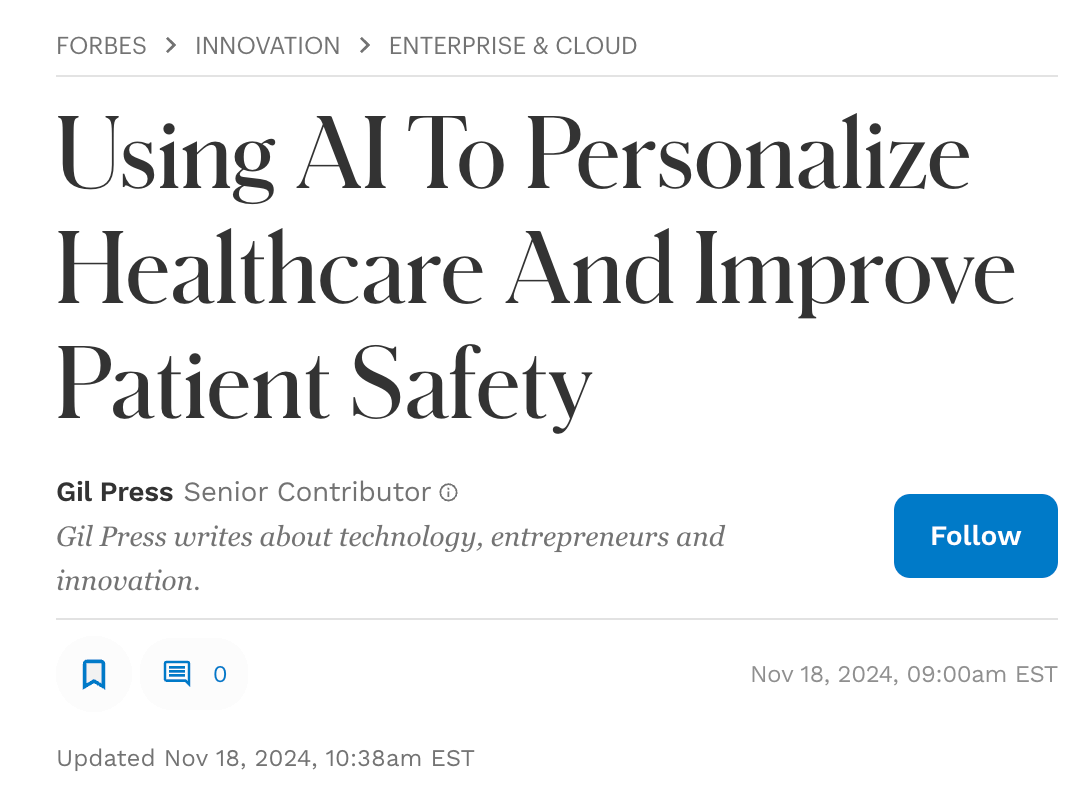This screenshot has width=1078, height=806.
Task: Open the Gil Press author profile
Action: [x=115, y=492]
